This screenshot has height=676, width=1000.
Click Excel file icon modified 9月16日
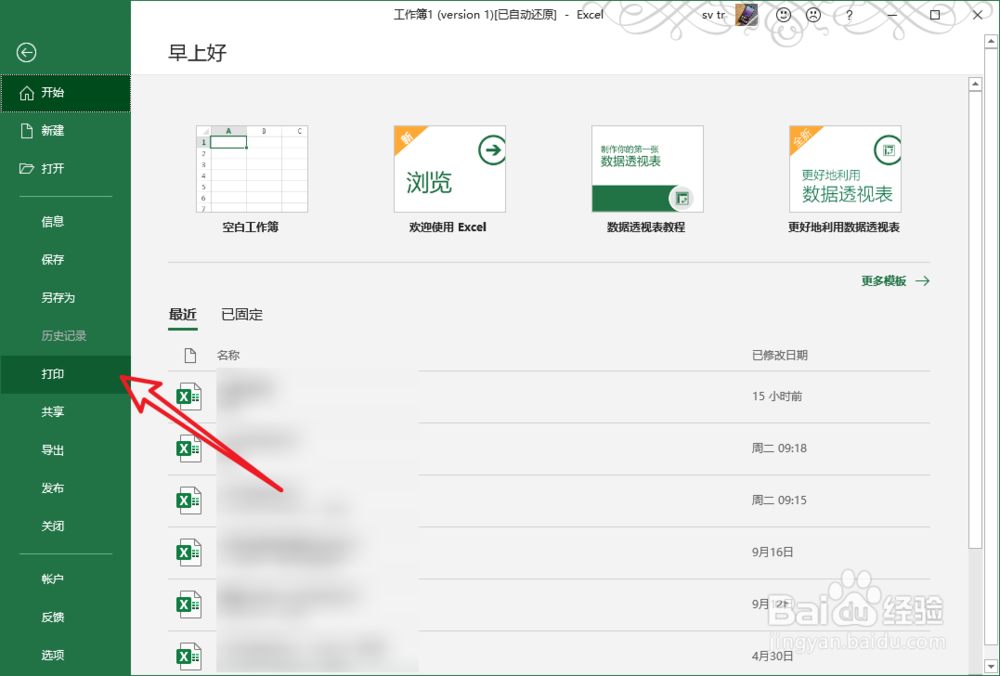click(x=189, y=552)
